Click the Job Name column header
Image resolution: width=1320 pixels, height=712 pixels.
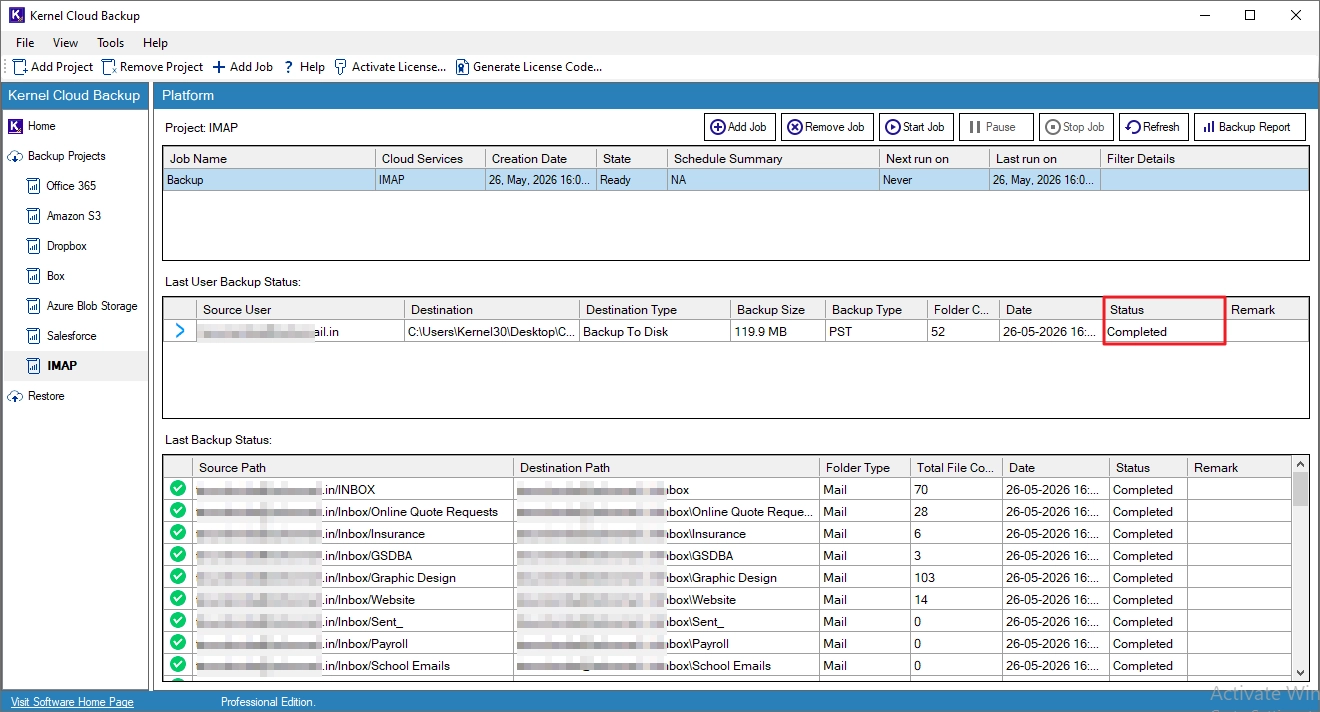point(269,158)
